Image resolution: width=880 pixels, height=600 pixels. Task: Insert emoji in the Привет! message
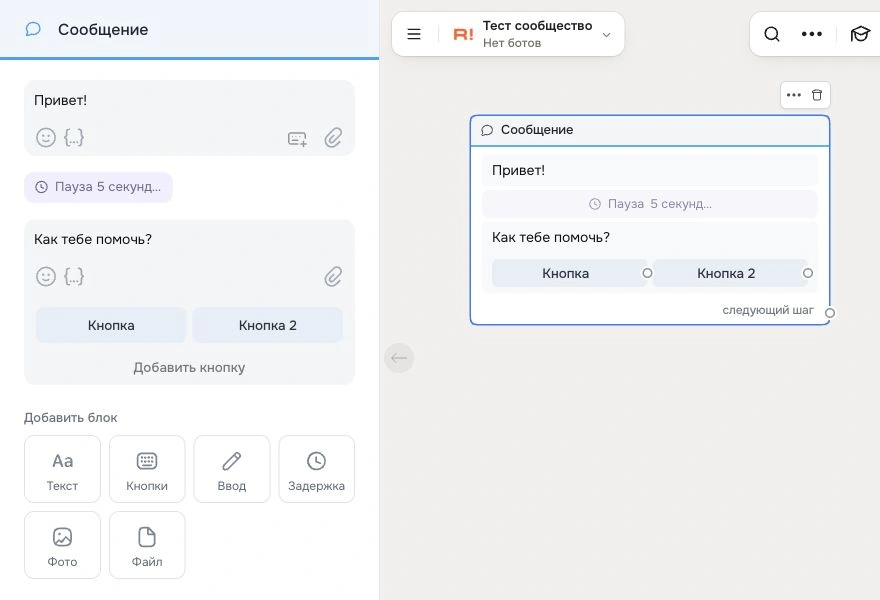pyautogui.click(x=46, y=137)
